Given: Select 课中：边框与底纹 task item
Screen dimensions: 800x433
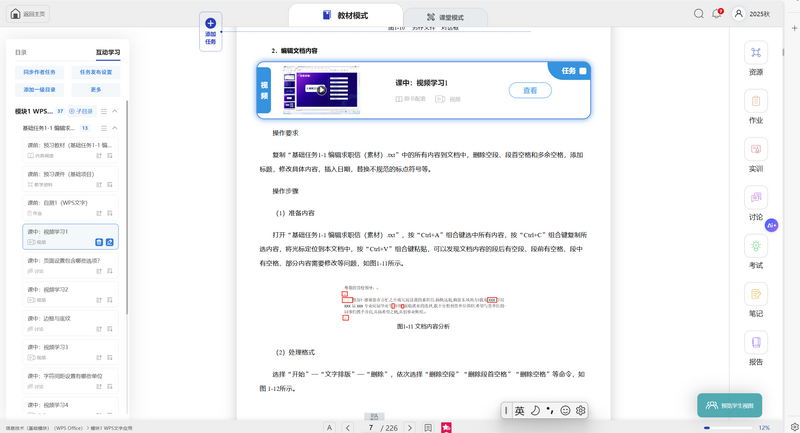Looking at the screenshot, I should pos(70,323).
